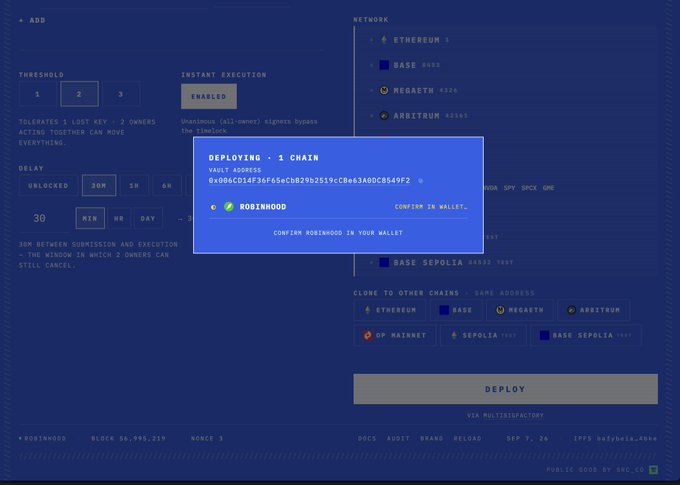
Task: Click the GME ticker text
Action: coord(548,188)
